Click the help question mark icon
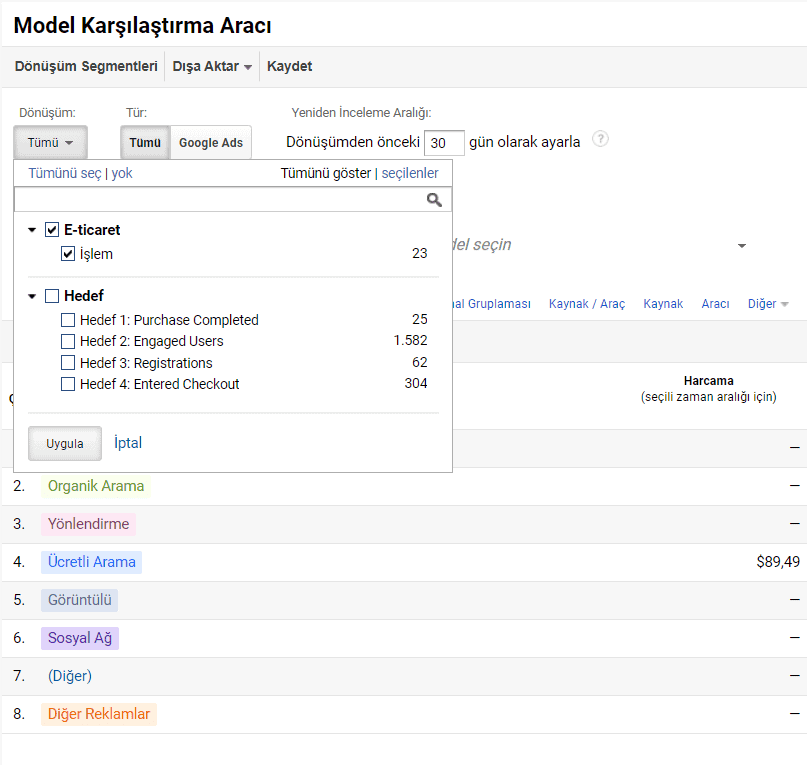This screenshot has height=765, width=807. [600, 139]
